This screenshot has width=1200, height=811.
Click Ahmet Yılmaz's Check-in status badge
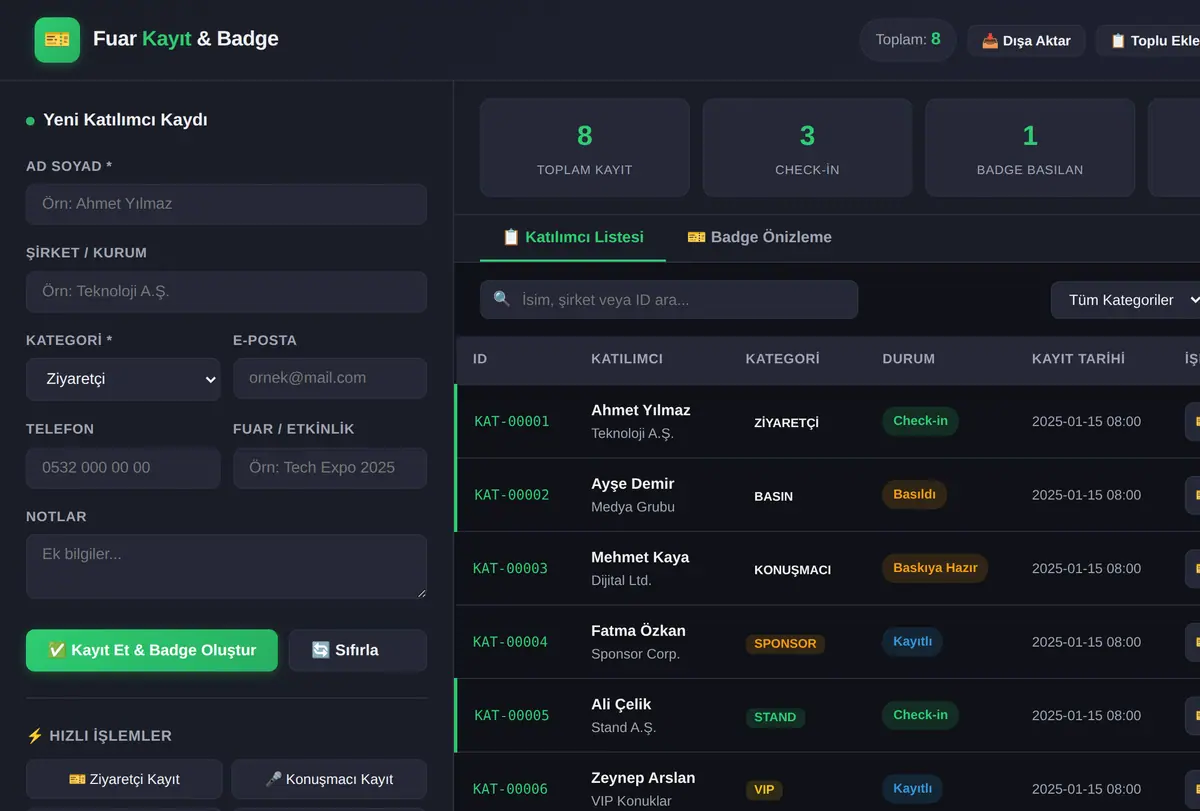pos(920,421)
